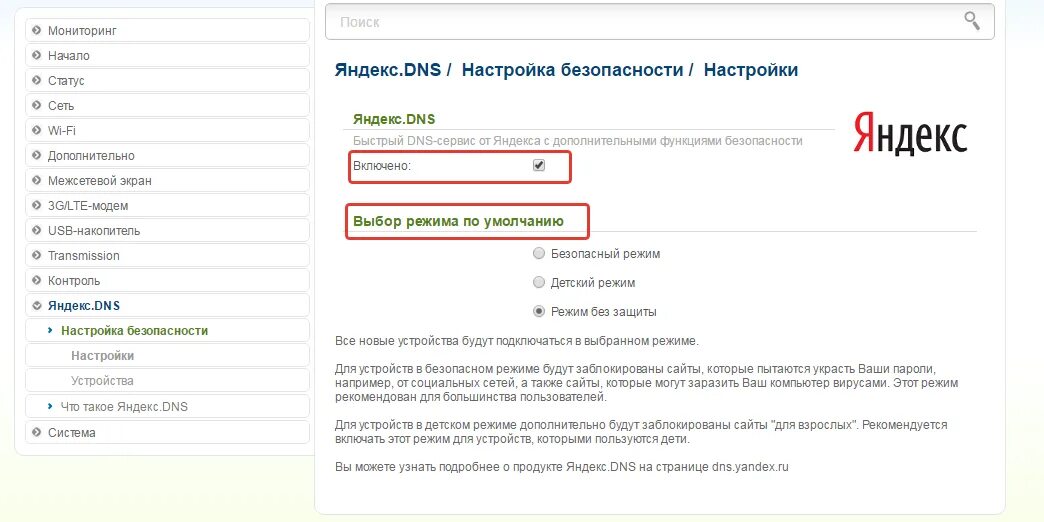Open the Статус section
This screenshot has height=522, width=1044.
(167, 81)
